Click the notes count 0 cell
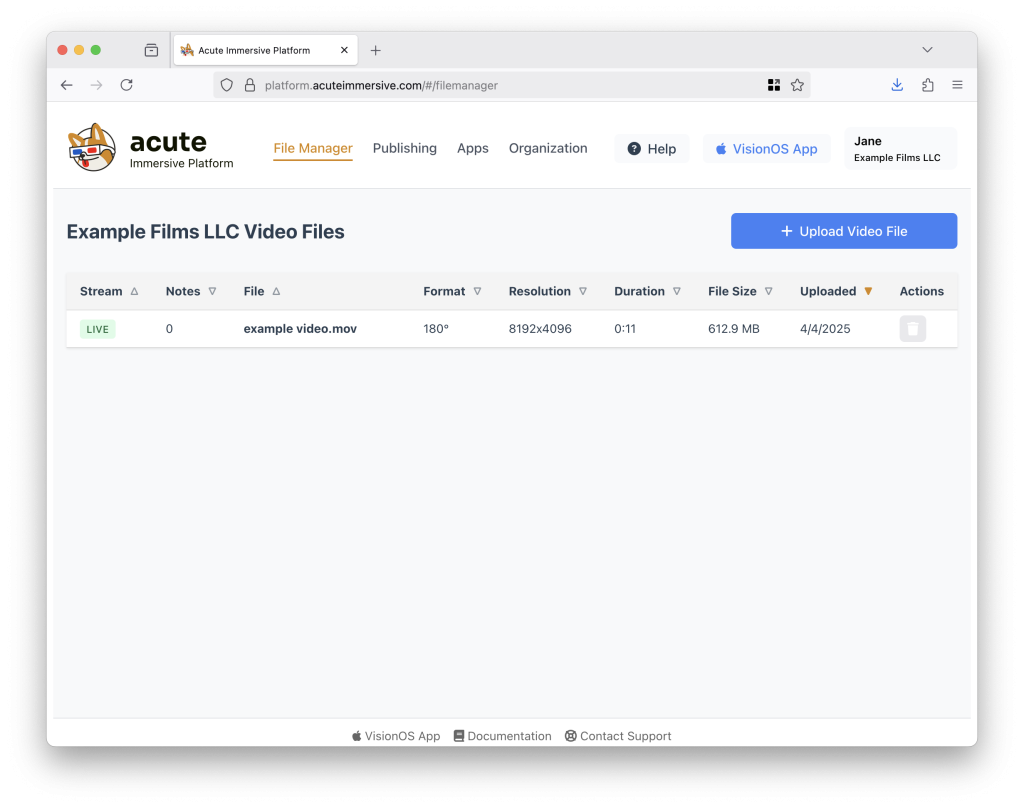The width and height of the screenshot is (1024, 808). point(169,329)
